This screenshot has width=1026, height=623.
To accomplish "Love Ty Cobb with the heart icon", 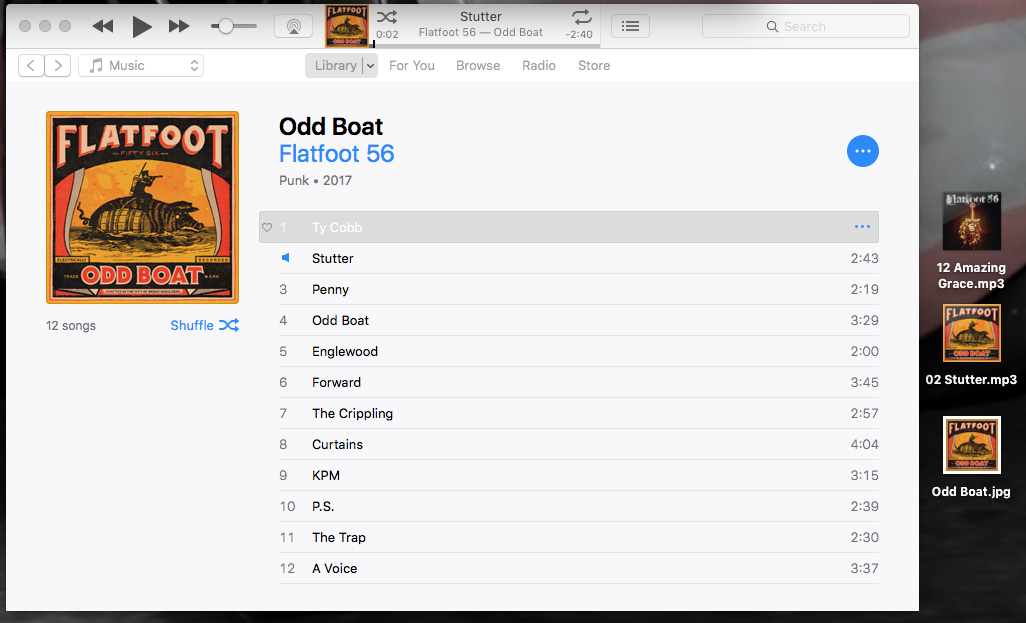I will click(267, 227).
